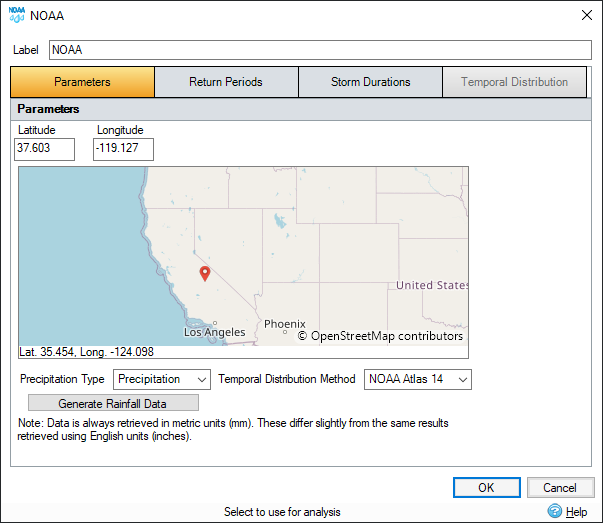
Task: Select the Temporal Distribution tab
Action: (x=515, y=82)
